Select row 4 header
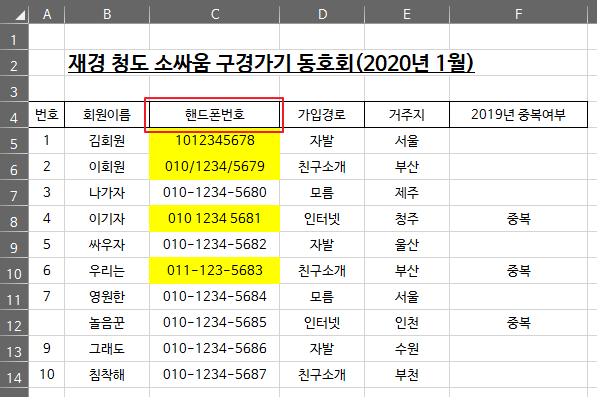This screenshot has height=397, width=597. [14, 115]
